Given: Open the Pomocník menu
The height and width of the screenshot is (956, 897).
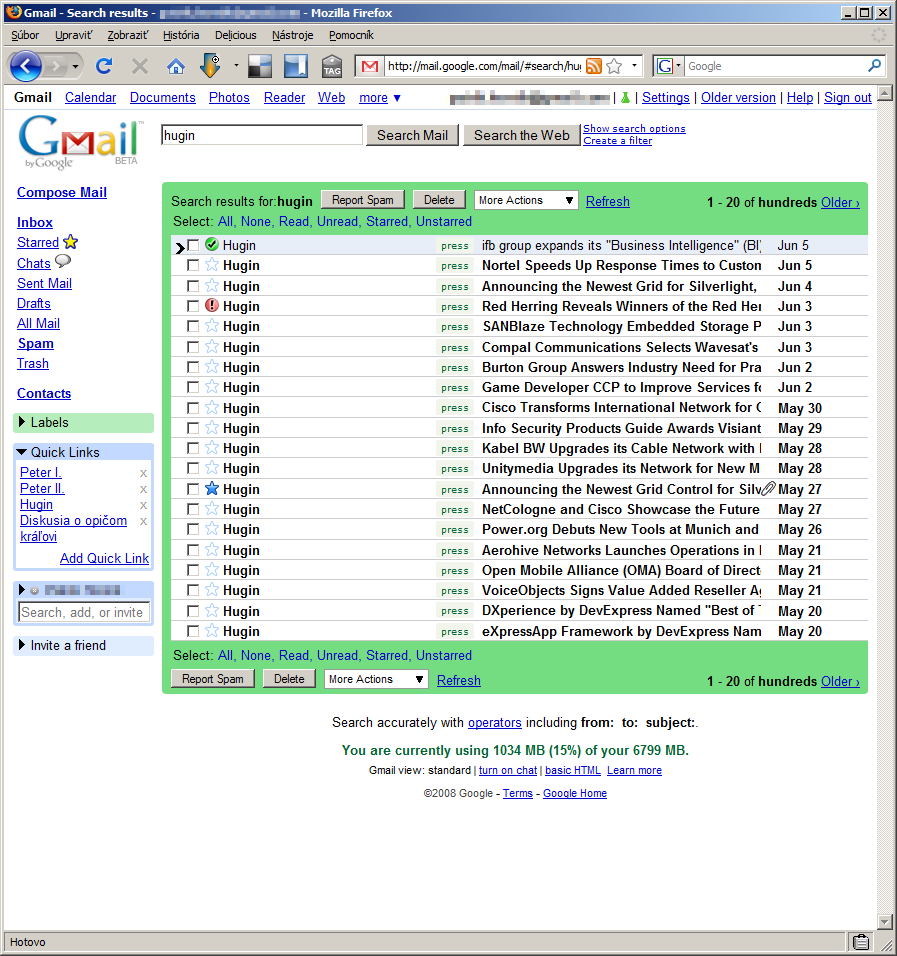Looking at the screenshot, I should click(351, 35).
